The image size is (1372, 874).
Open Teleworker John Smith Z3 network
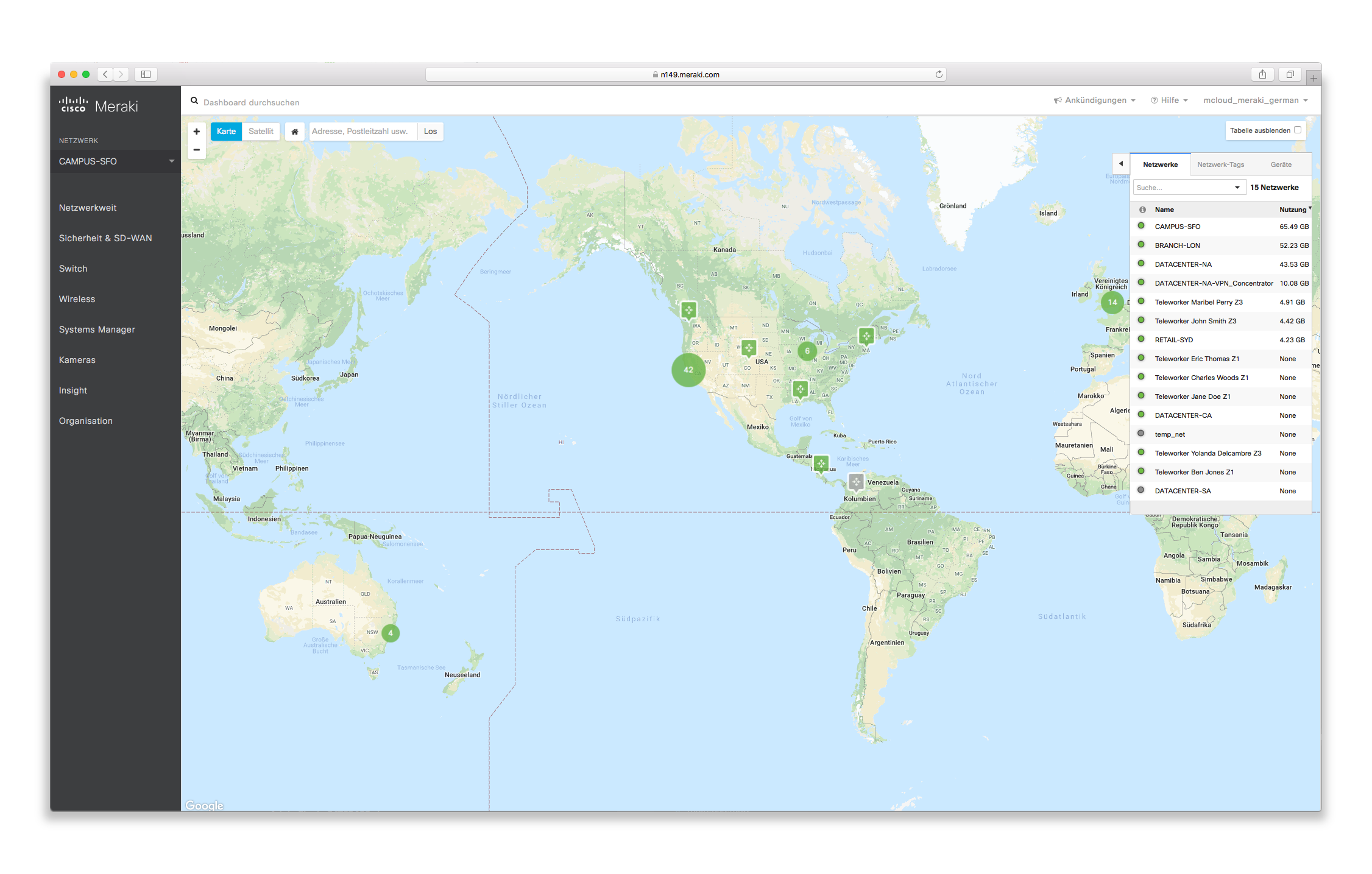click(x=1221, y=321)
